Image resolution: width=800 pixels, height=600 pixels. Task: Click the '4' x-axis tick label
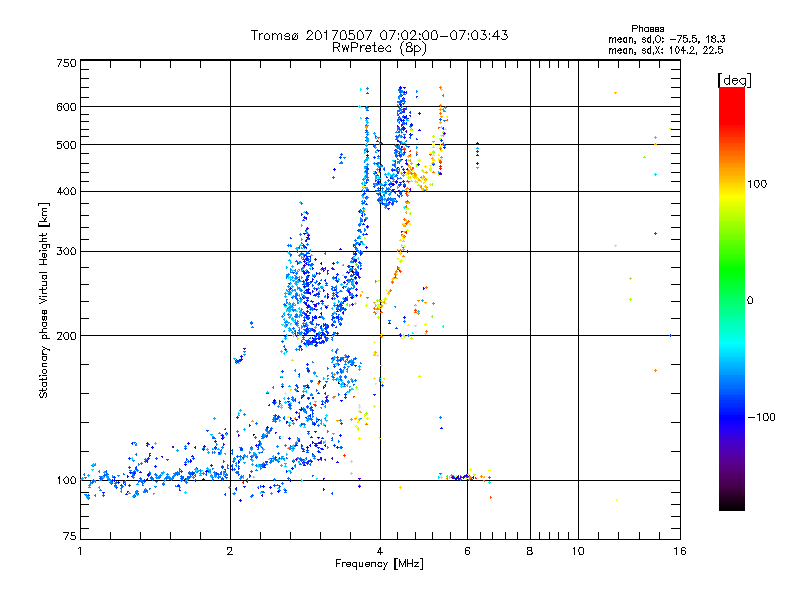coord(380,551)
